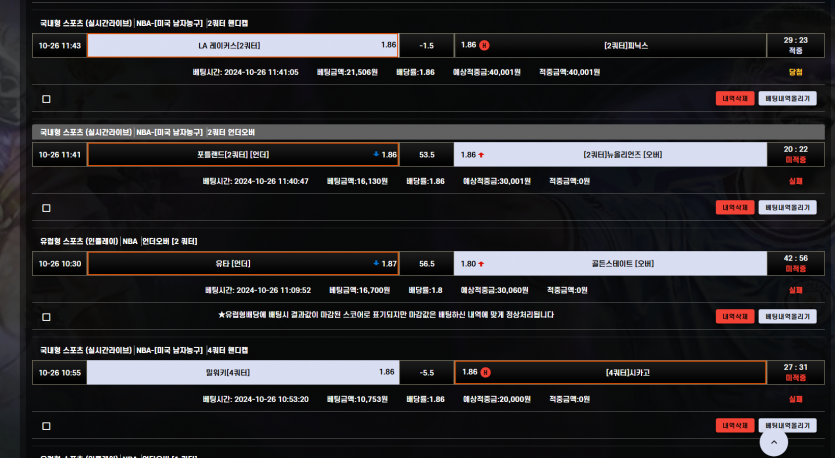This screenshot has width=835, height=458.
Task: Click 베팅내역올리기 button for the Lakers bet
Action: pyautogui.click(x=788, y=99)
